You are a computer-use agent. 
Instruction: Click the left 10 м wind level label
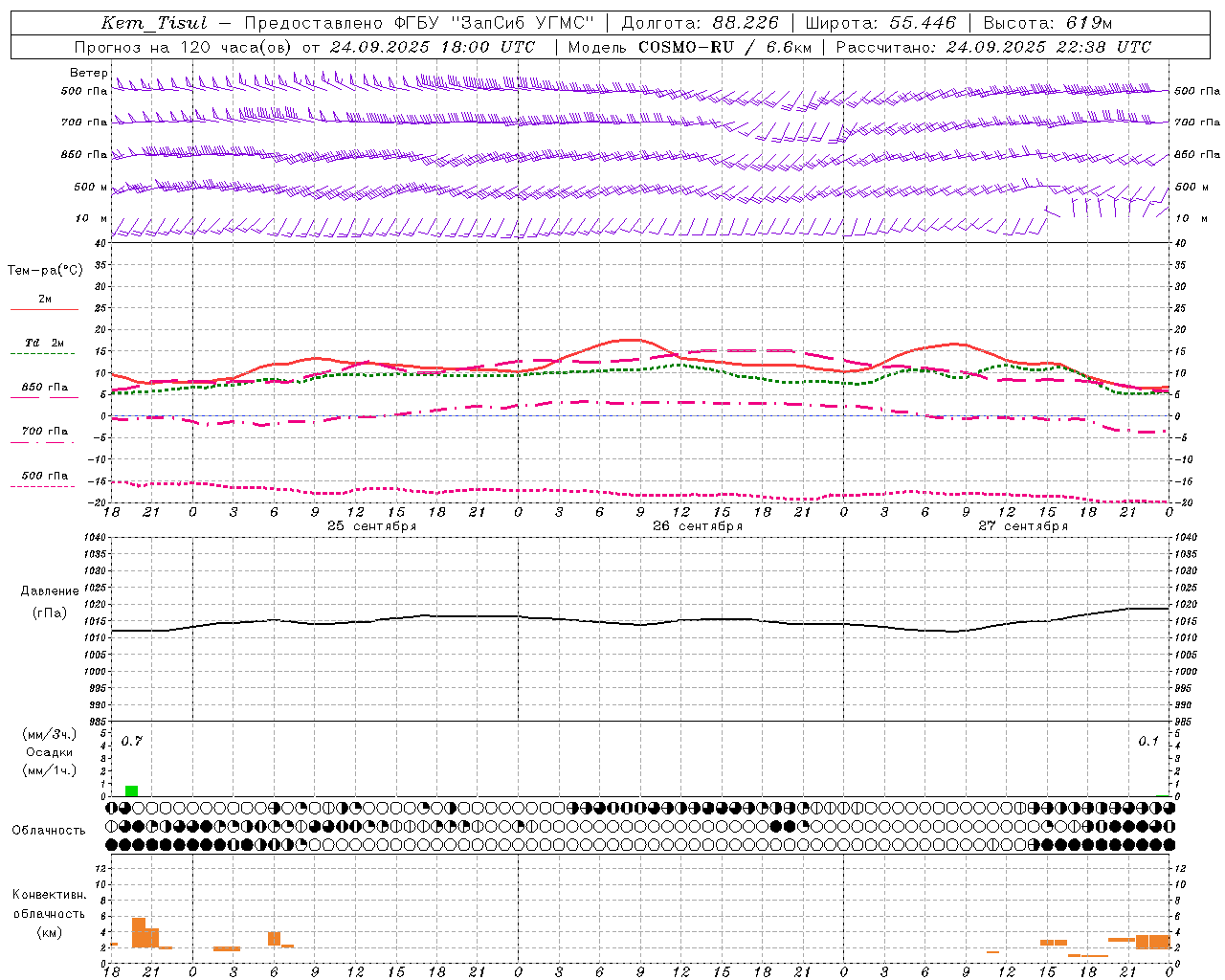point(91,218)
